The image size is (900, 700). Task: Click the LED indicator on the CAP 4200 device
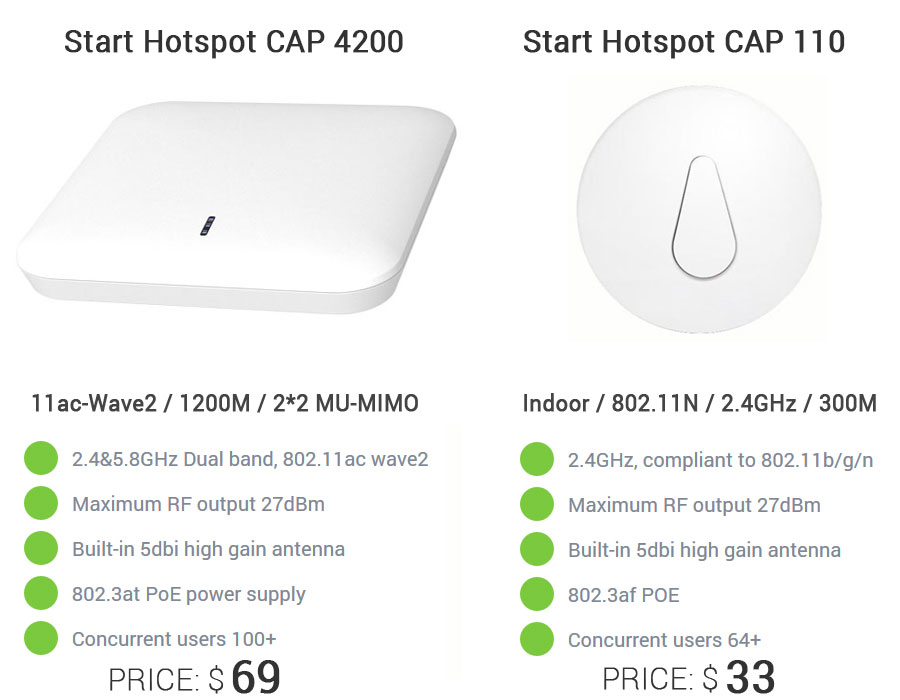click(207, 225)
